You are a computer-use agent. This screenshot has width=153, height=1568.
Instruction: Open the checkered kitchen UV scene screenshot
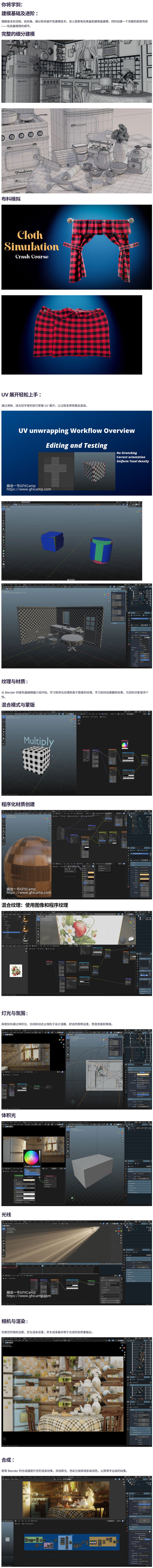click(76, 626)
